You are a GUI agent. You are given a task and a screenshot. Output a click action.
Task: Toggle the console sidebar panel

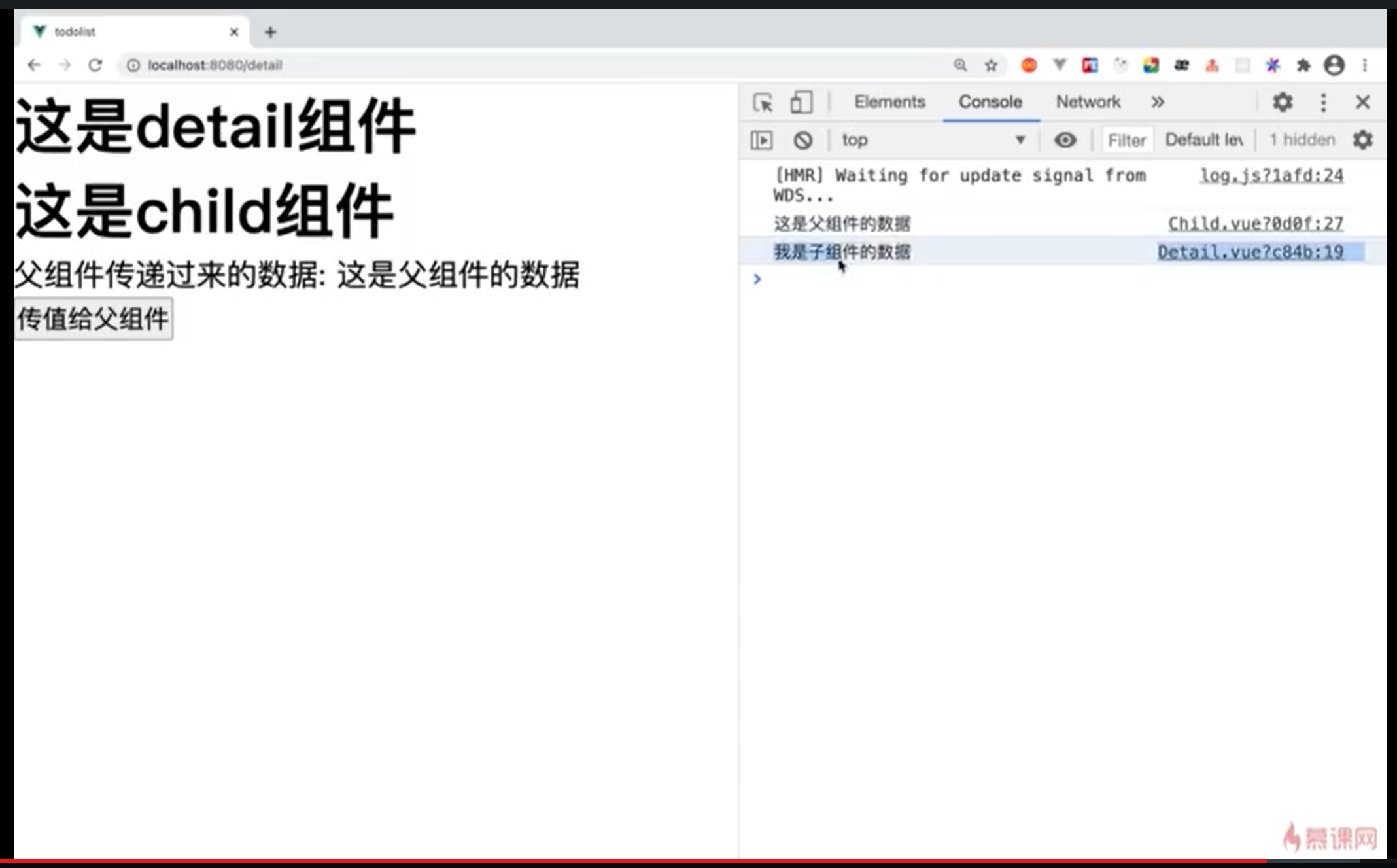(762, 140)
